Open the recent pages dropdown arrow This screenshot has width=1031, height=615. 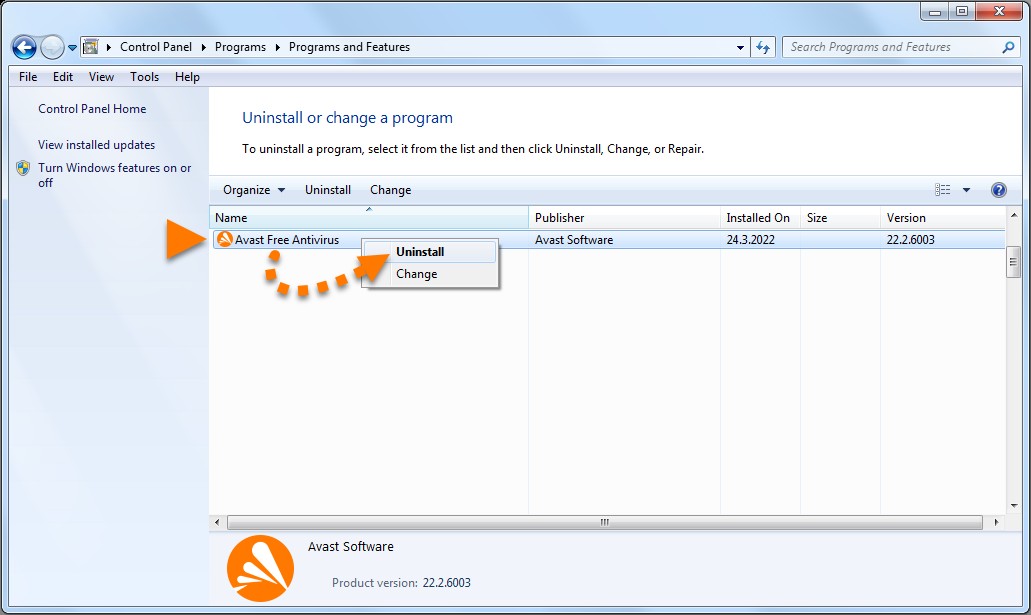[72, 48]
